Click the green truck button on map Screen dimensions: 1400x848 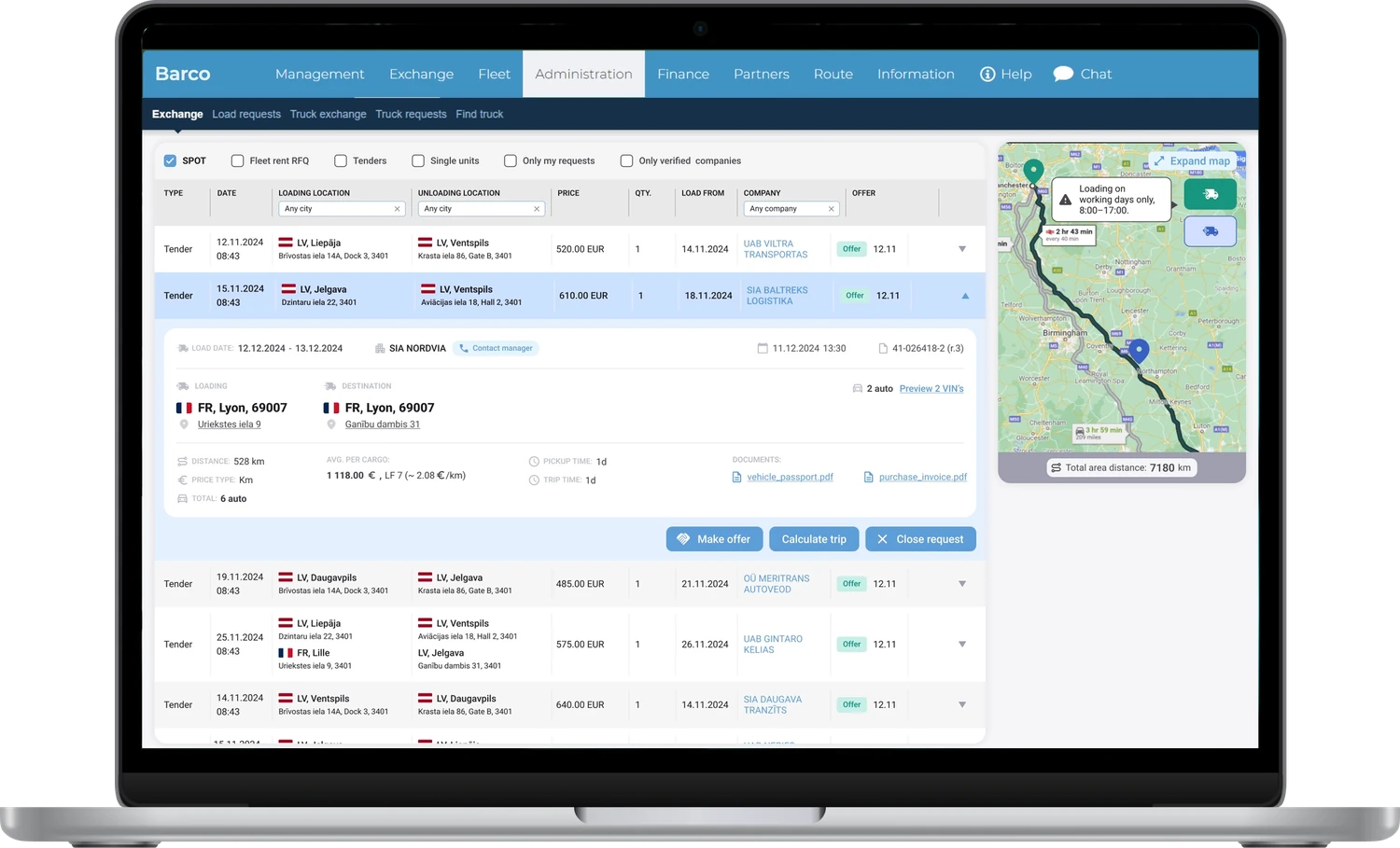pyautogui.click(x=1211, y=194)
